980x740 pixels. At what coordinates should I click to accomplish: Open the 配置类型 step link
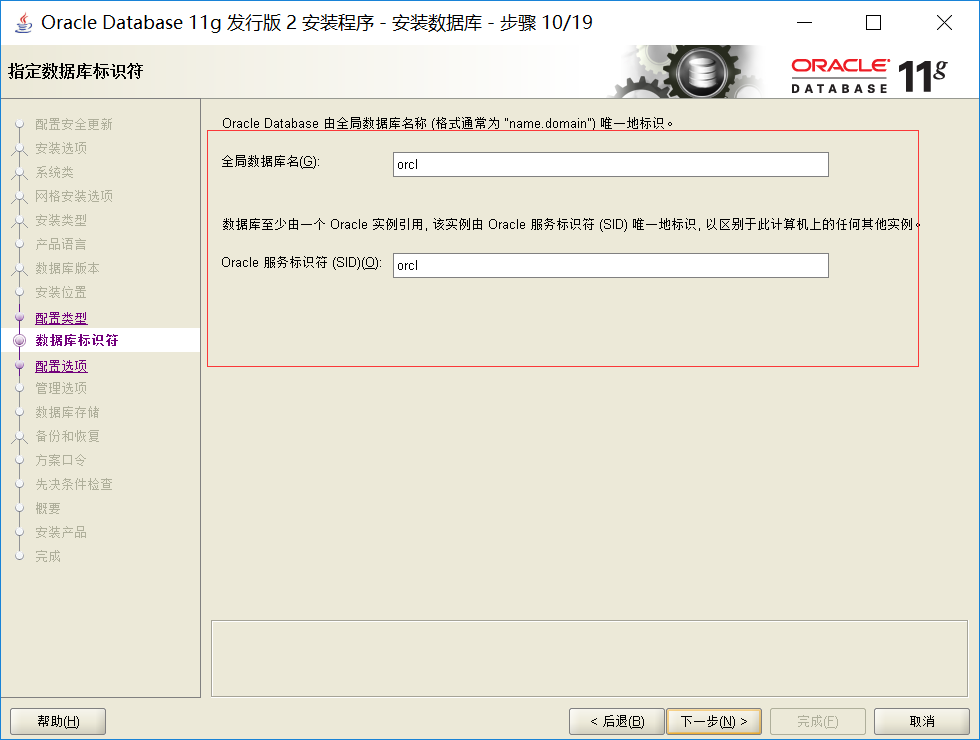point(61,318)
